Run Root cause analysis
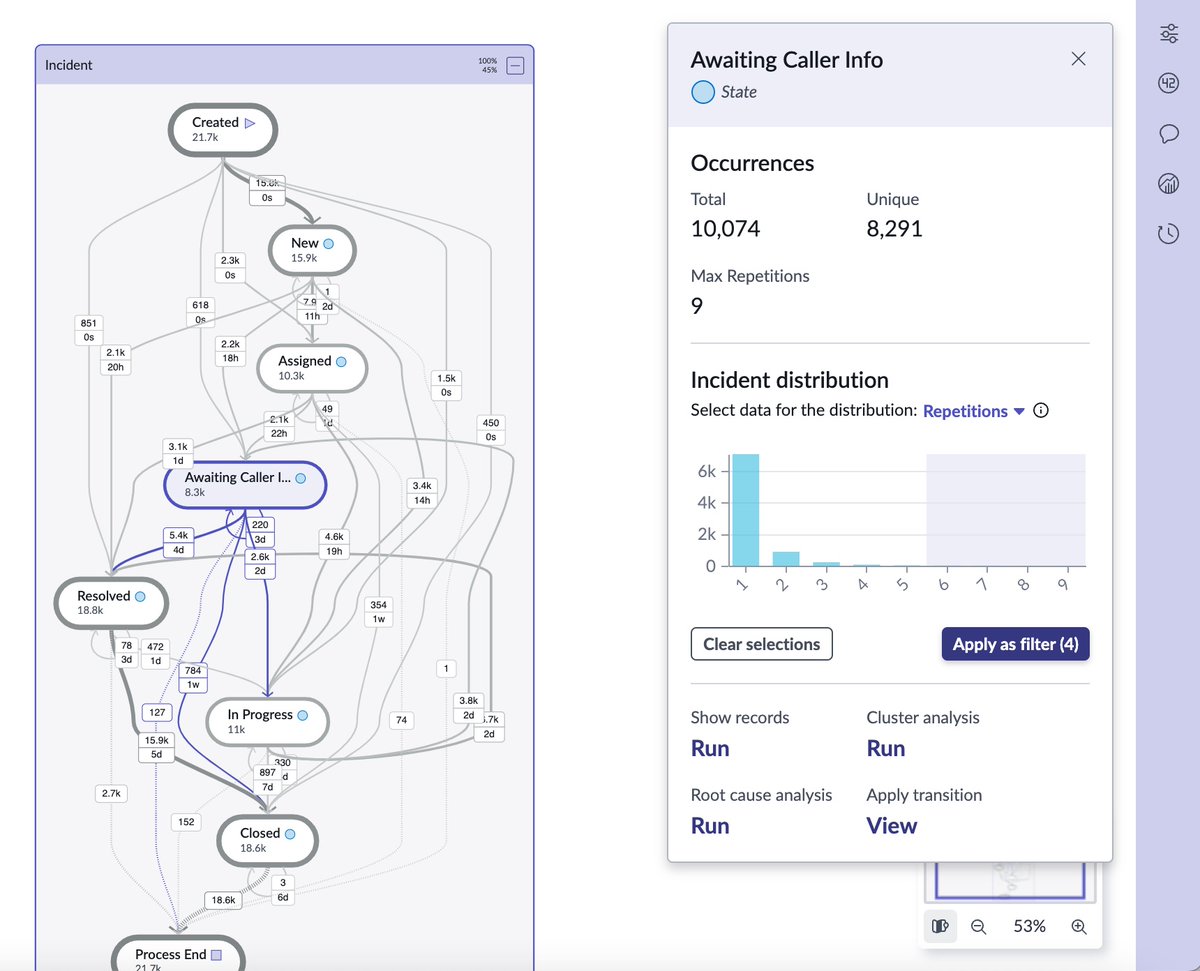The width and height of the screenshot is (1200, 971). [x=710, y=825]
